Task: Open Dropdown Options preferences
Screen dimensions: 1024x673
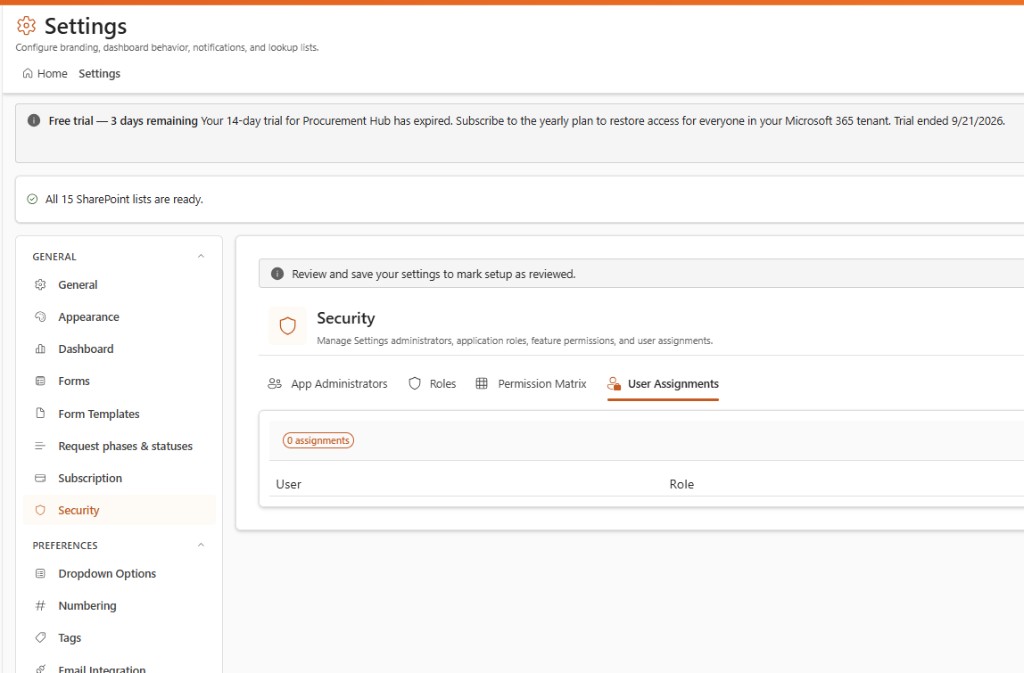Action: [x=120, y=573]
